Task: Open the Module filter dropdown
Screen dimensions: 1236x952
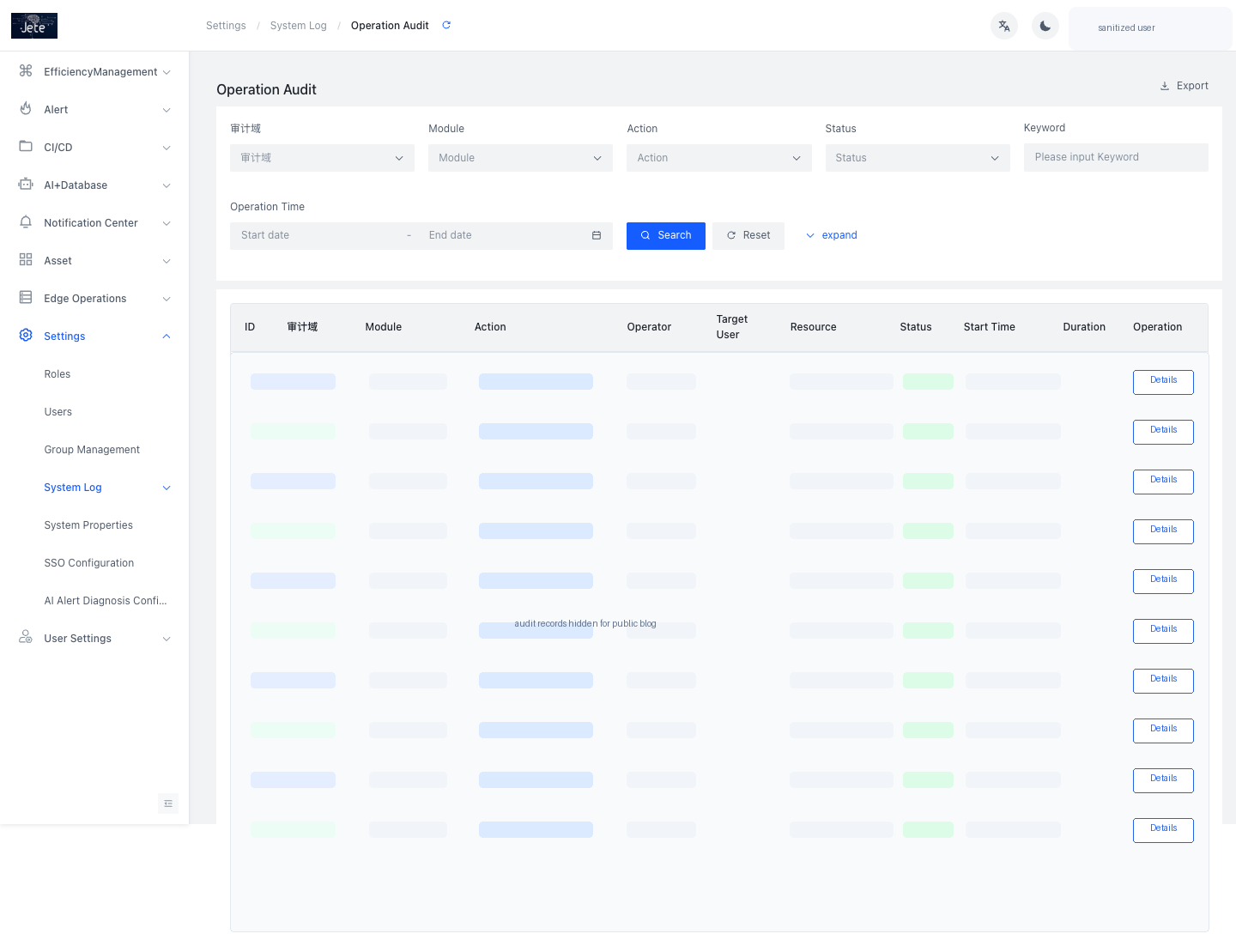Action: coord(520,158)
